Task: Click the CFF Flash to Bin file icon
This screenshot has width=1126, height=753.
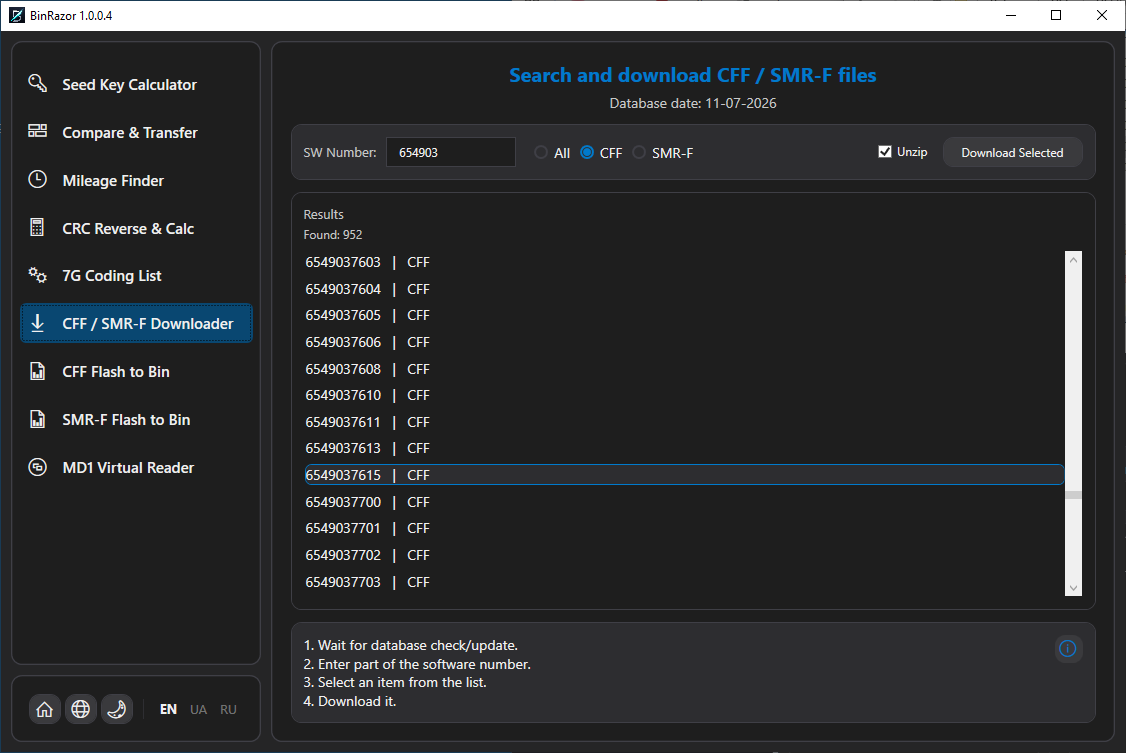Action: coord(37,371)
